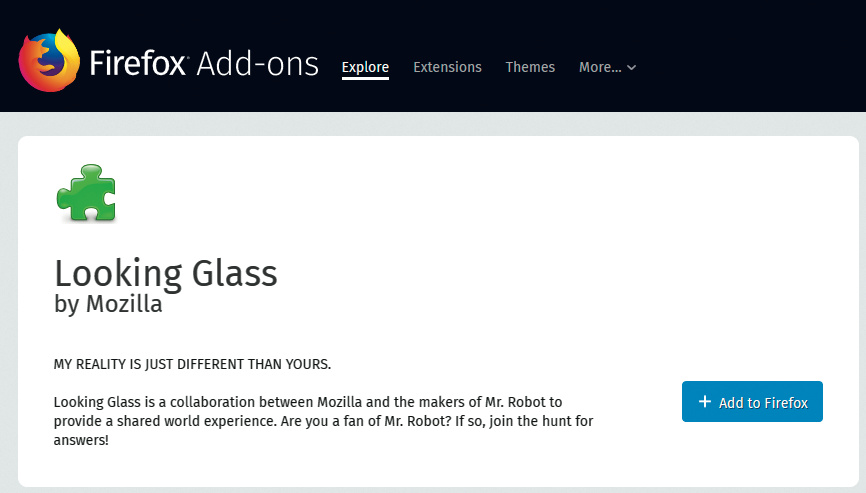Click the "Firefox" word in the header wordmark

click(139, 64)
